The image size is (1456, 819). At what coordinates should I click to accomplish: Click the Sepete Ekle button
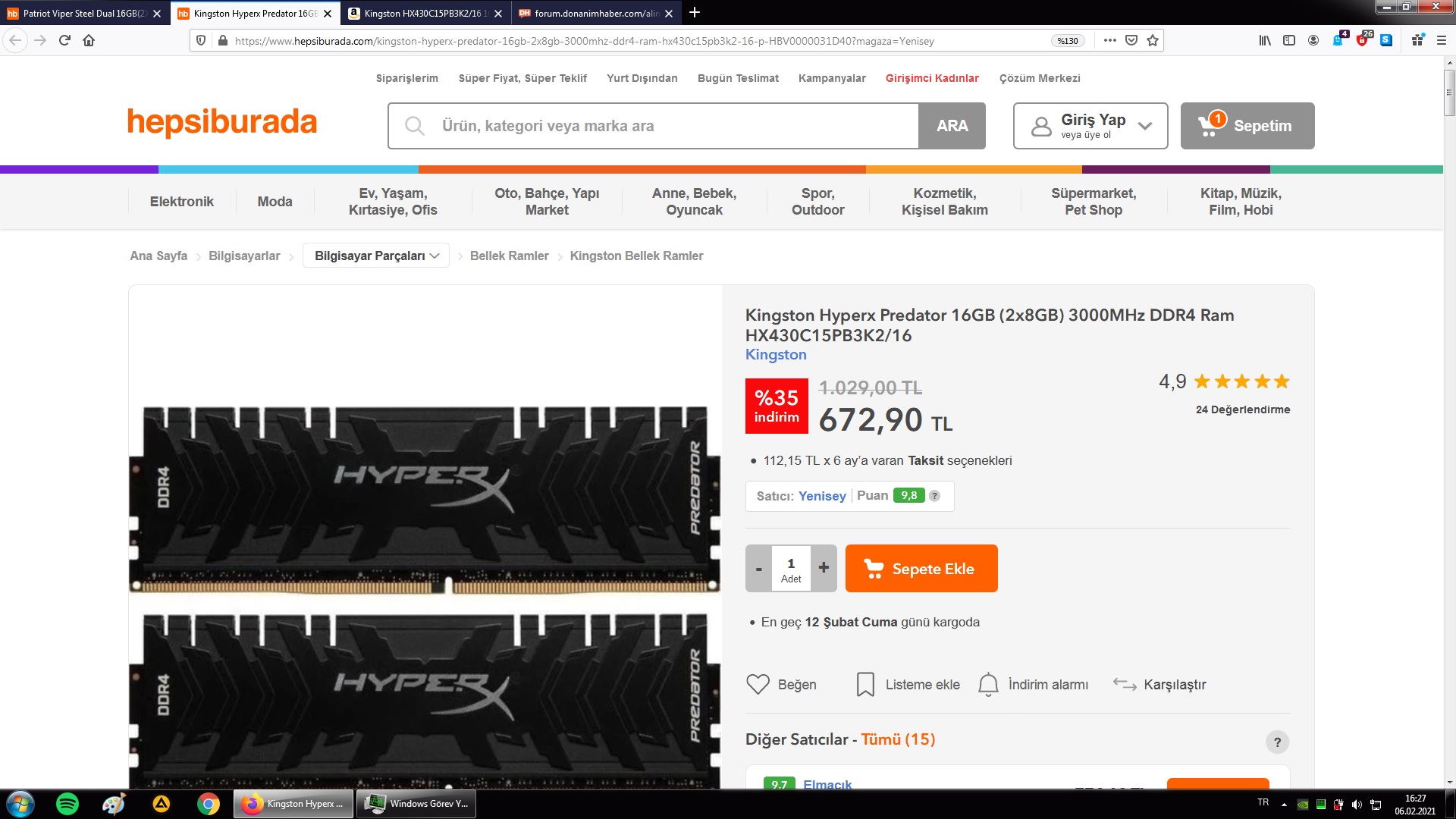click(x=921, y=569)
